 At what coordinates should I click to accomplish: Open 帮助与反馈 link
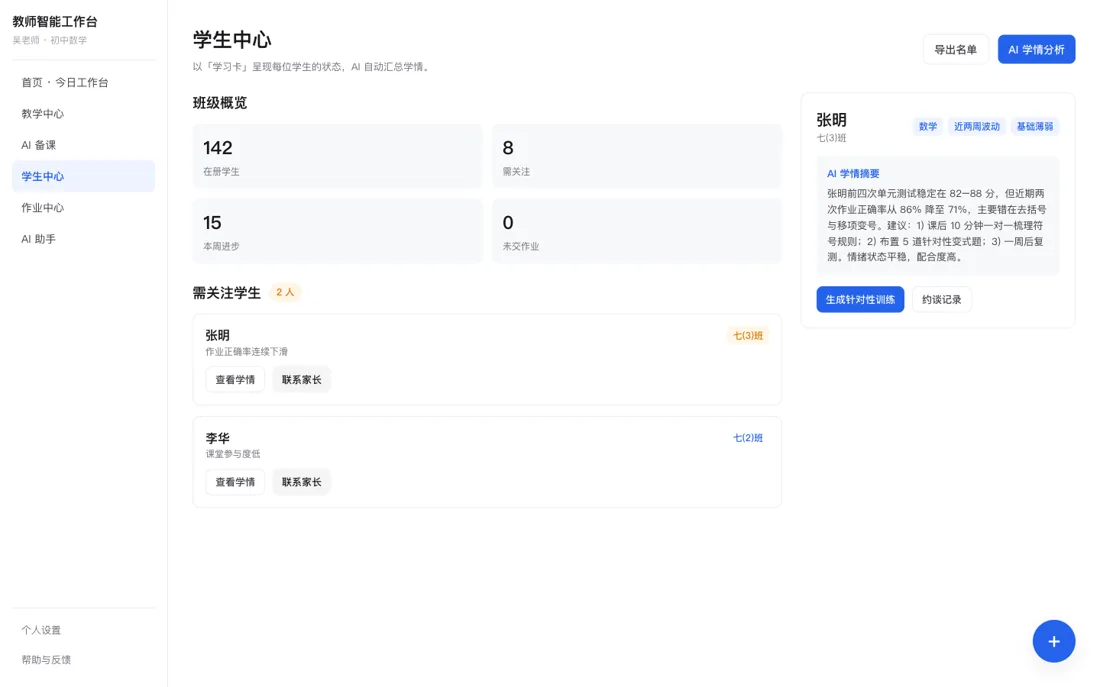[x=46, y=660]
